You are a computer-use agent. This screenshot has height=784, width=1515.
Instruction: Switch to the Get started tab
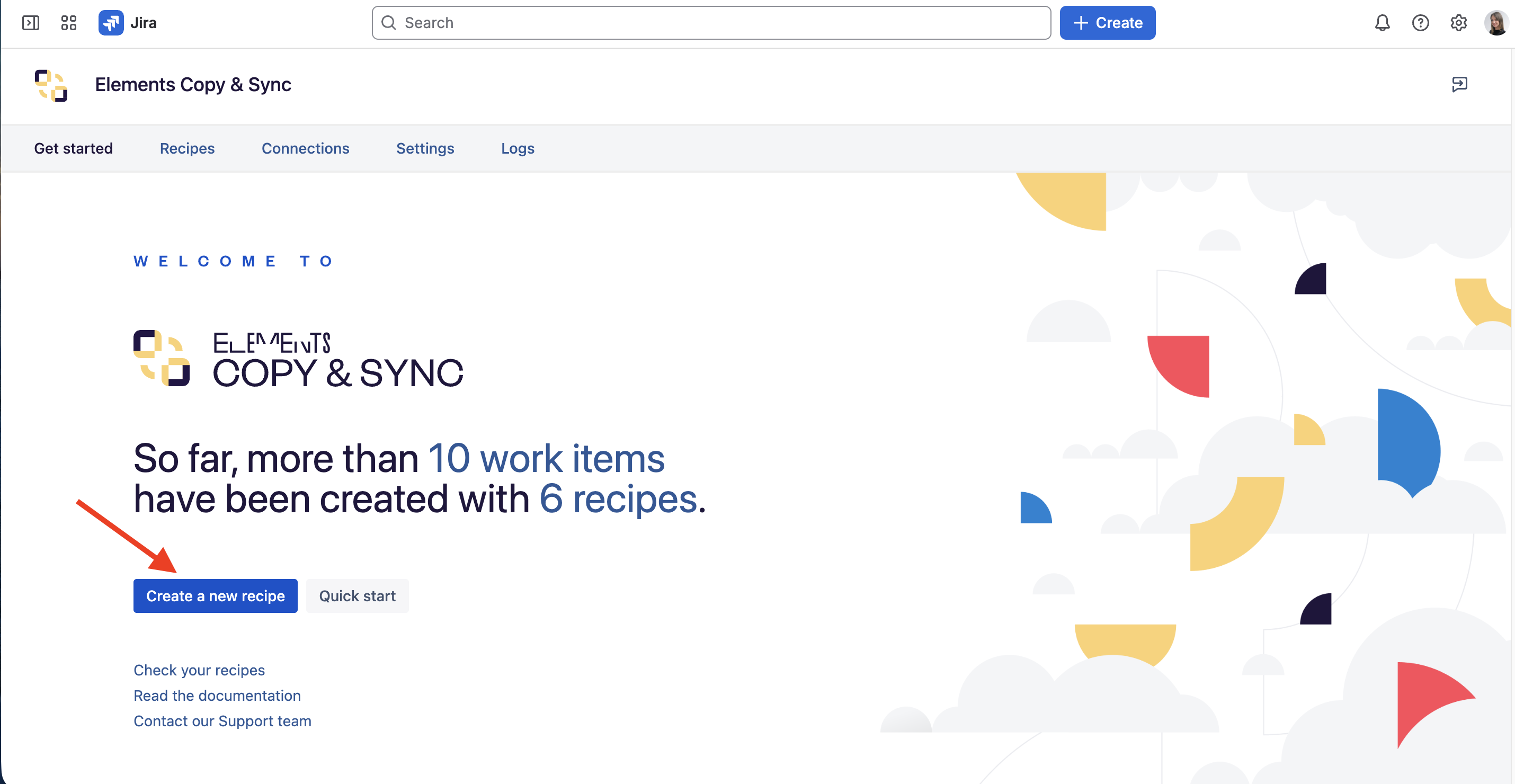coord(74,148)
